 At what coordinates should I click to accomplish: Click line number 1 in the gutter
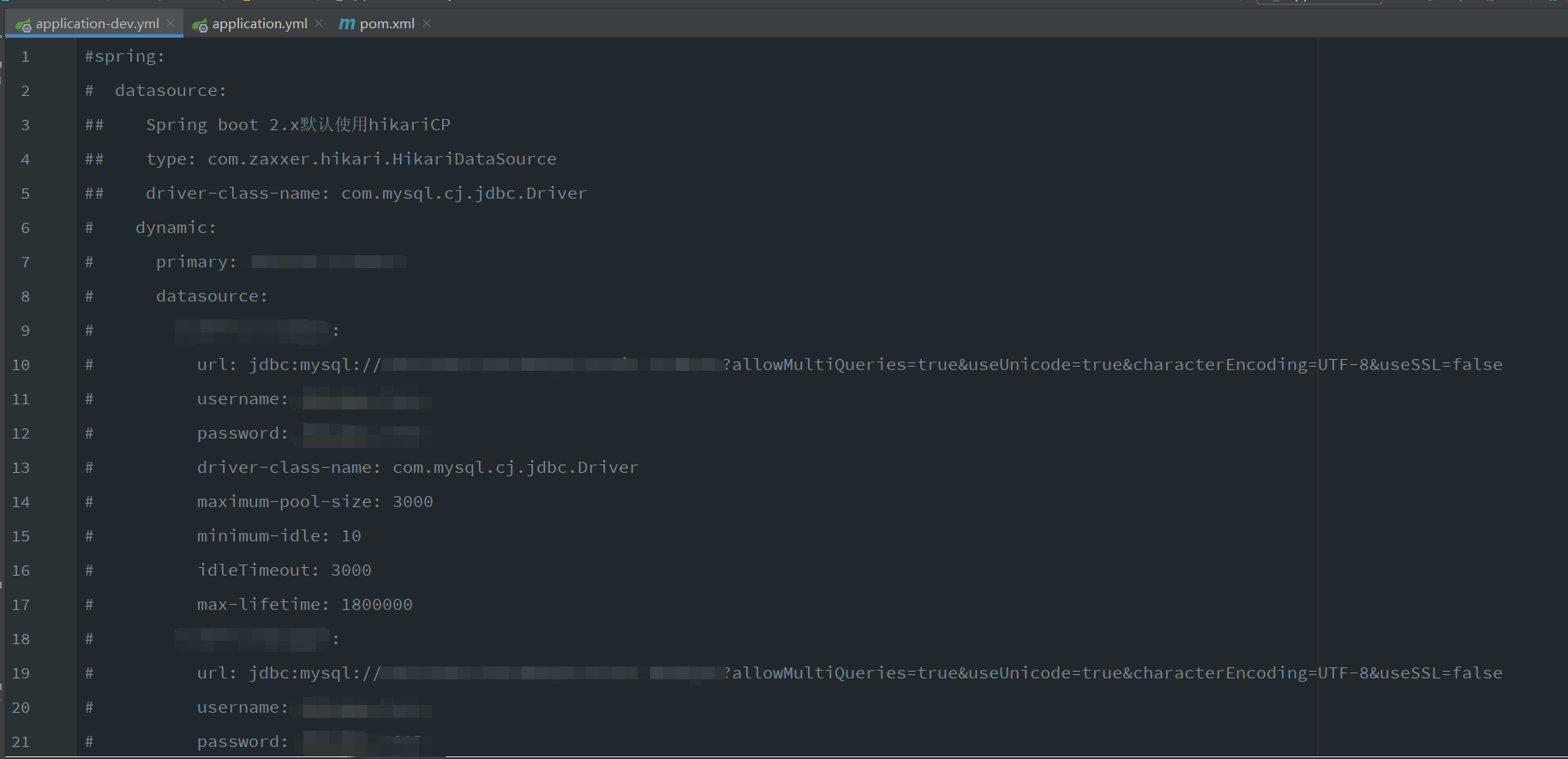(x=25, y=56)
